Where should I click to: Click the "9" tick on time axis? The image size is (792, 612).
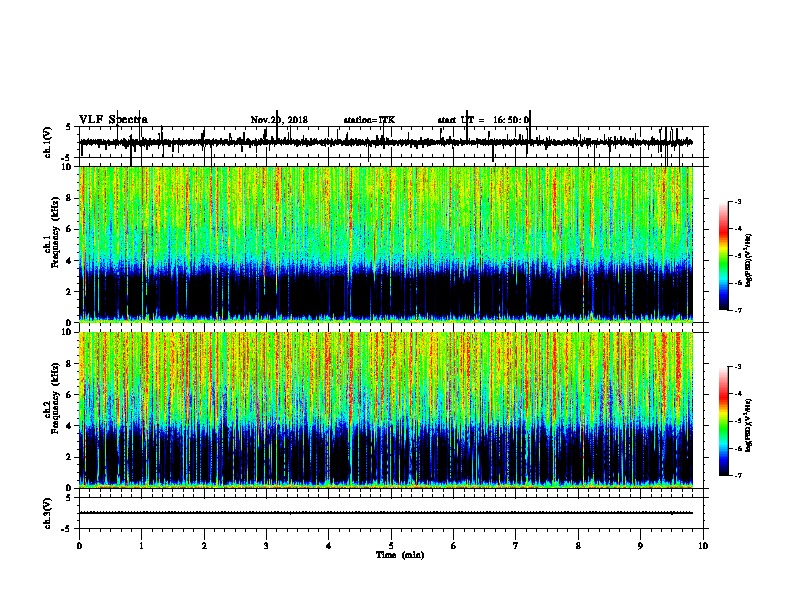pos(640,546)
